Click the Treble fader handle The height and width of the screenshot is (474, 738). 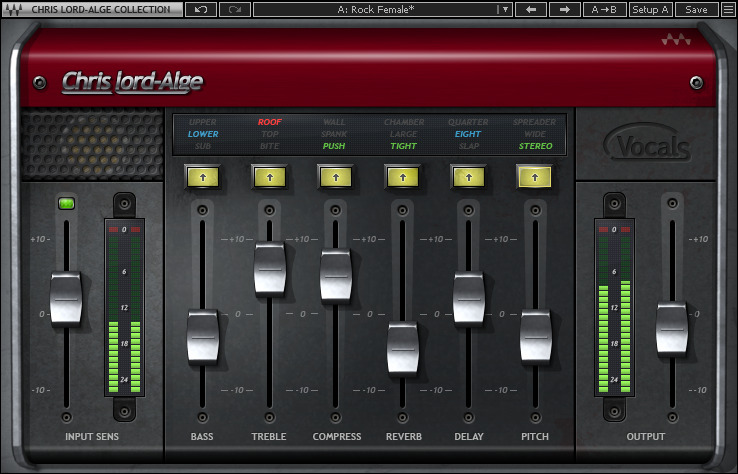270,269
